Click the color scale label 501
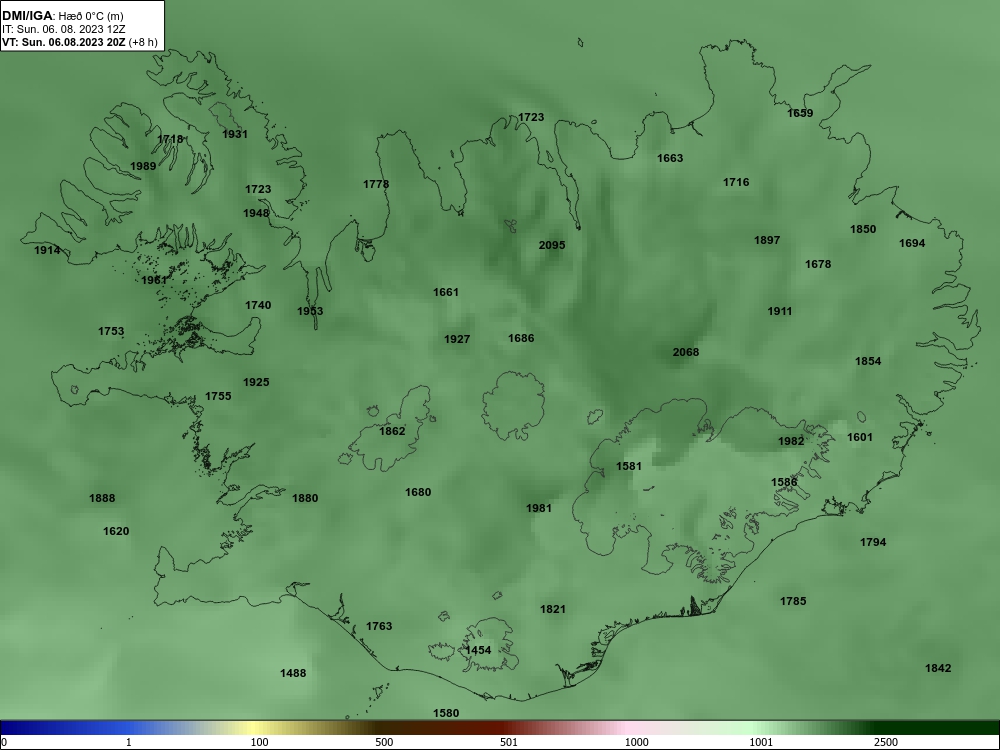The width and height of the screenshot is (1000, 750). pos(509,742)
